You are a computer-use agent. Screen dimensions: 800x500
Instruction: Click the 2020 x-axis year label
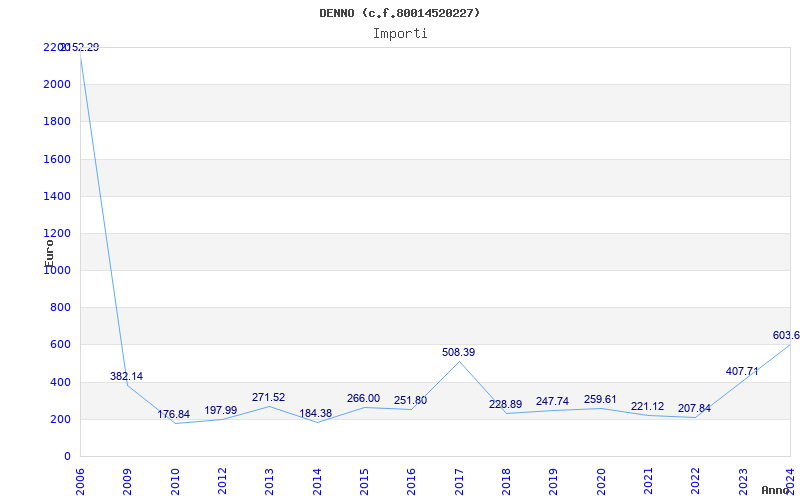point(601,481)
